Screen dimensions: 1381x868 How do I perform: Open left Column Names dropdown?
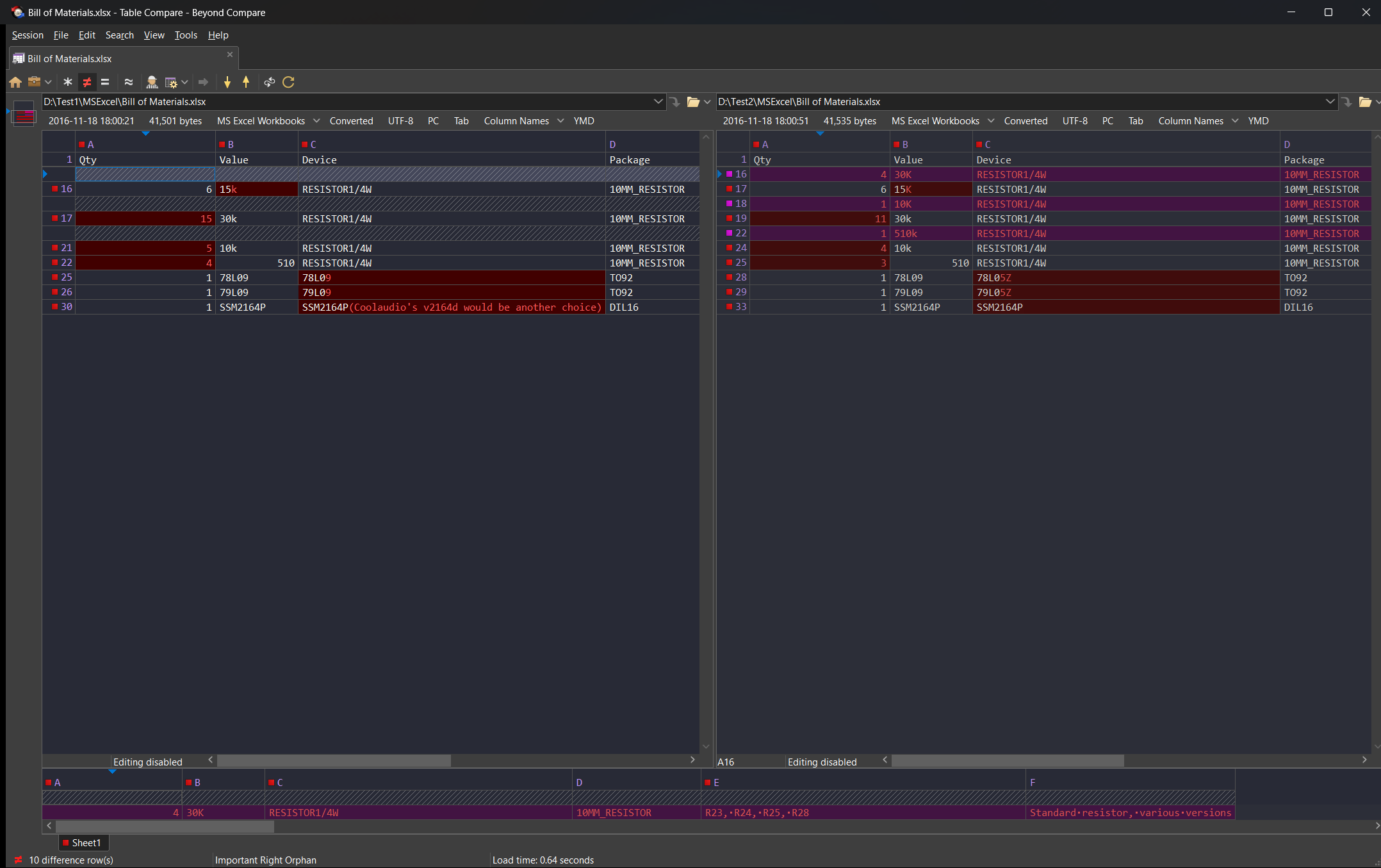click(524, 121)
